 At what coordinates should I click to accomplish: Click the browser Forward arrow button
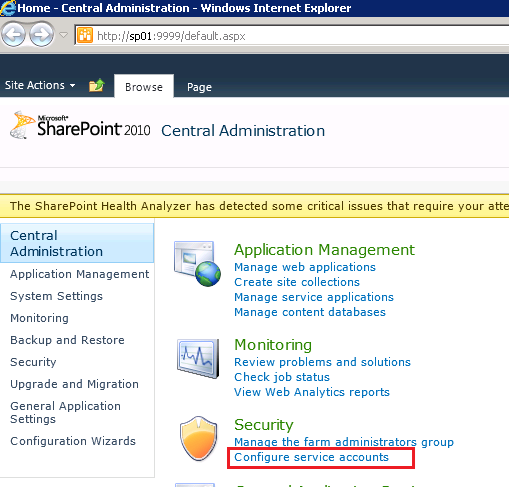pyautogui.click(x=41, y=34)
